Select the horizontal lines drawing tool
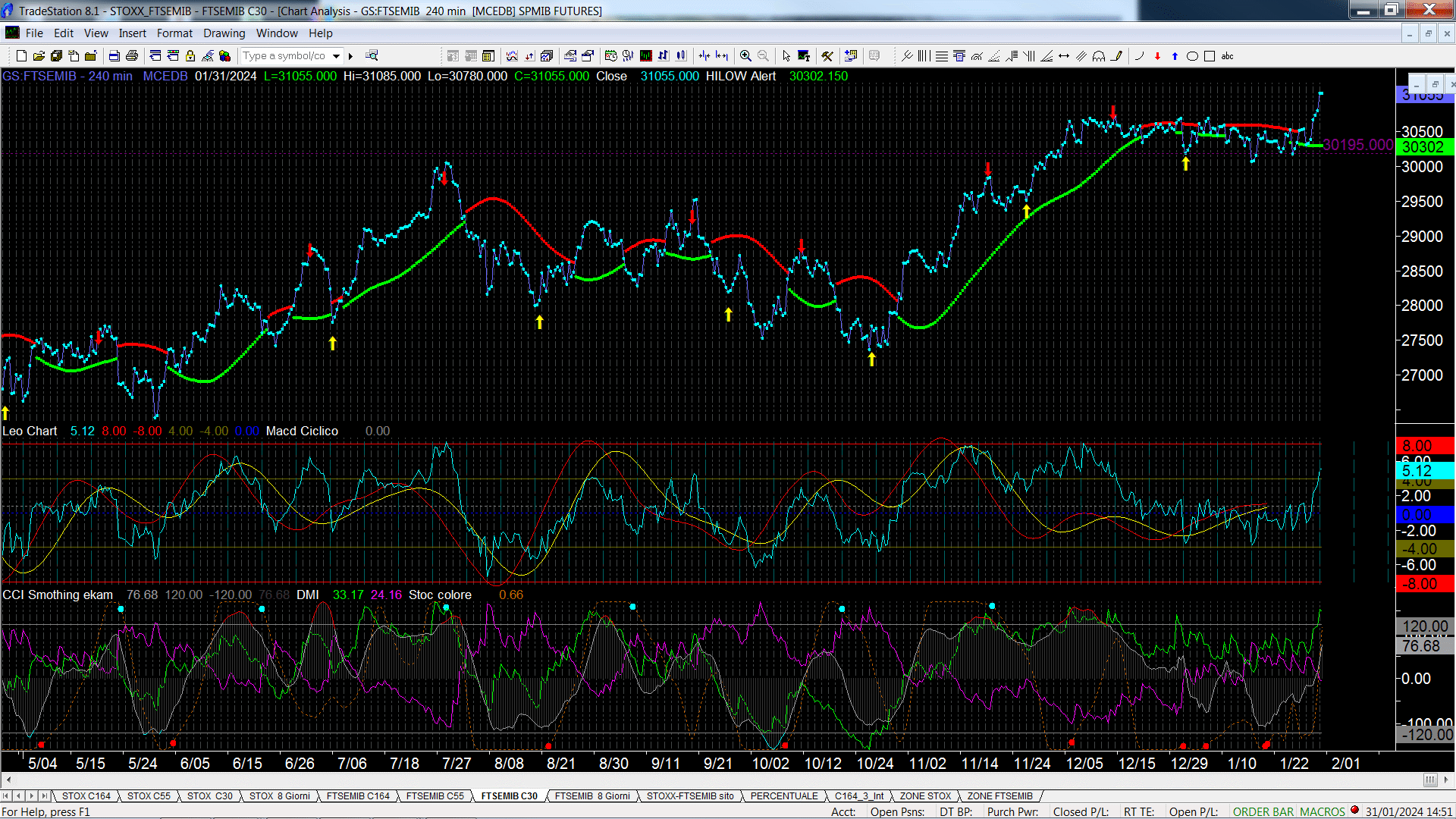The width and height of the screenshot is (1456, 819). [x=942, y=56]
